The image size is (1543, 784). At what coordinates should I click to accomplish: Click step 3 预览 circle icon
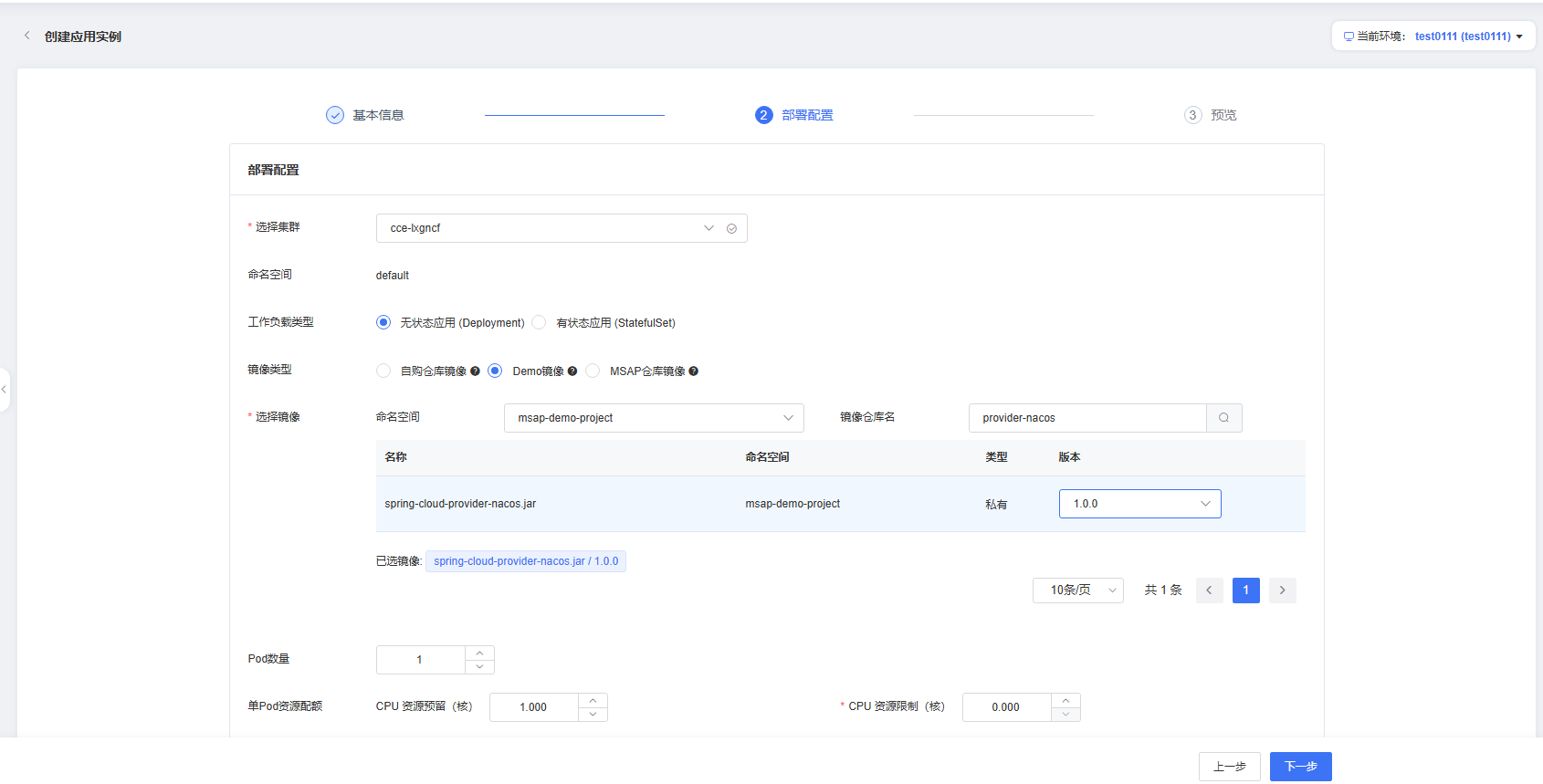pyautogui.click(x=1192, y=115)
